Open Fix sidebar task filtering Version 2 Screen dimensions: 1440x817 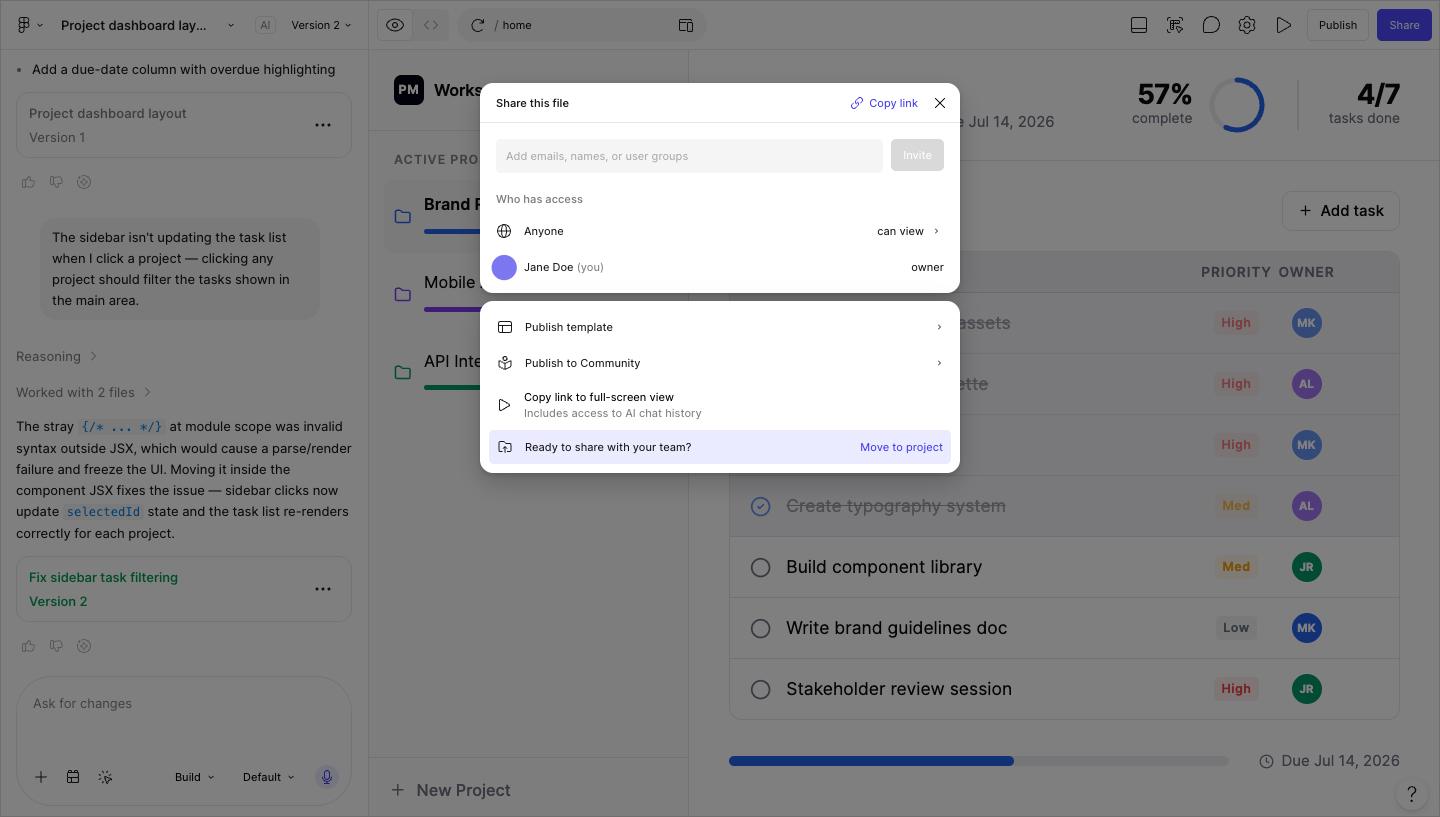pos(184,589)
